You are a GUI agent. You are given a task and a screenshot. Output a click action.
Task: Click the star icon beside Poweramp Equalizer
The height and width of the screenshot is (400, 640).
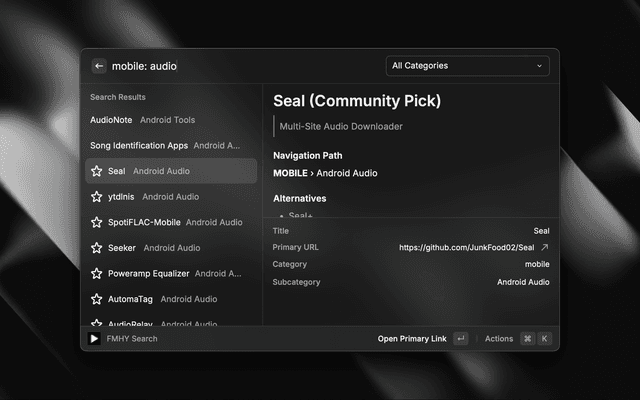coord(97,273)
